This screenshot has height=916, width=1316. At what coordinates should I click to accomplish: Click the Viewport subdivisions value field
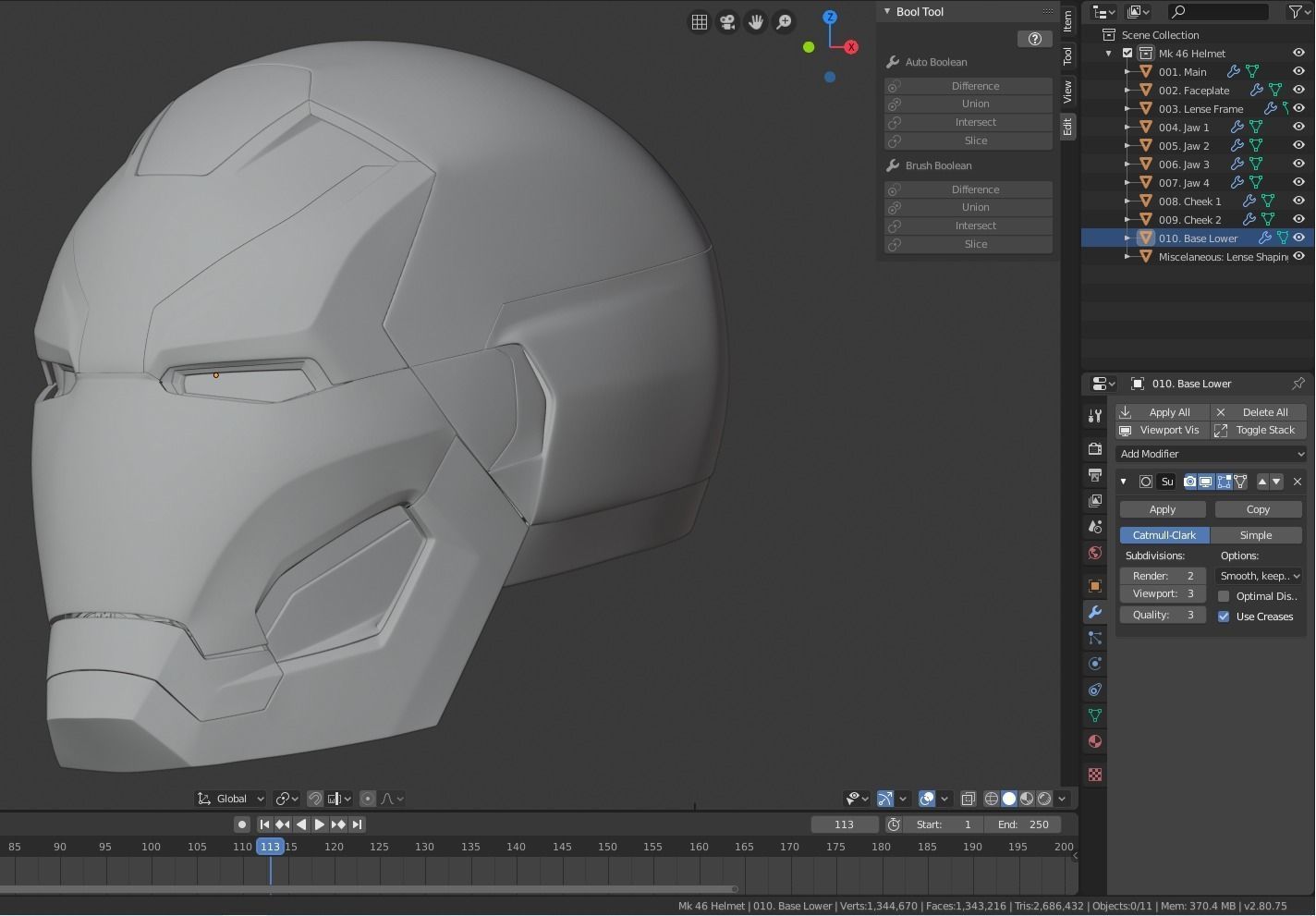(1163, 594)
